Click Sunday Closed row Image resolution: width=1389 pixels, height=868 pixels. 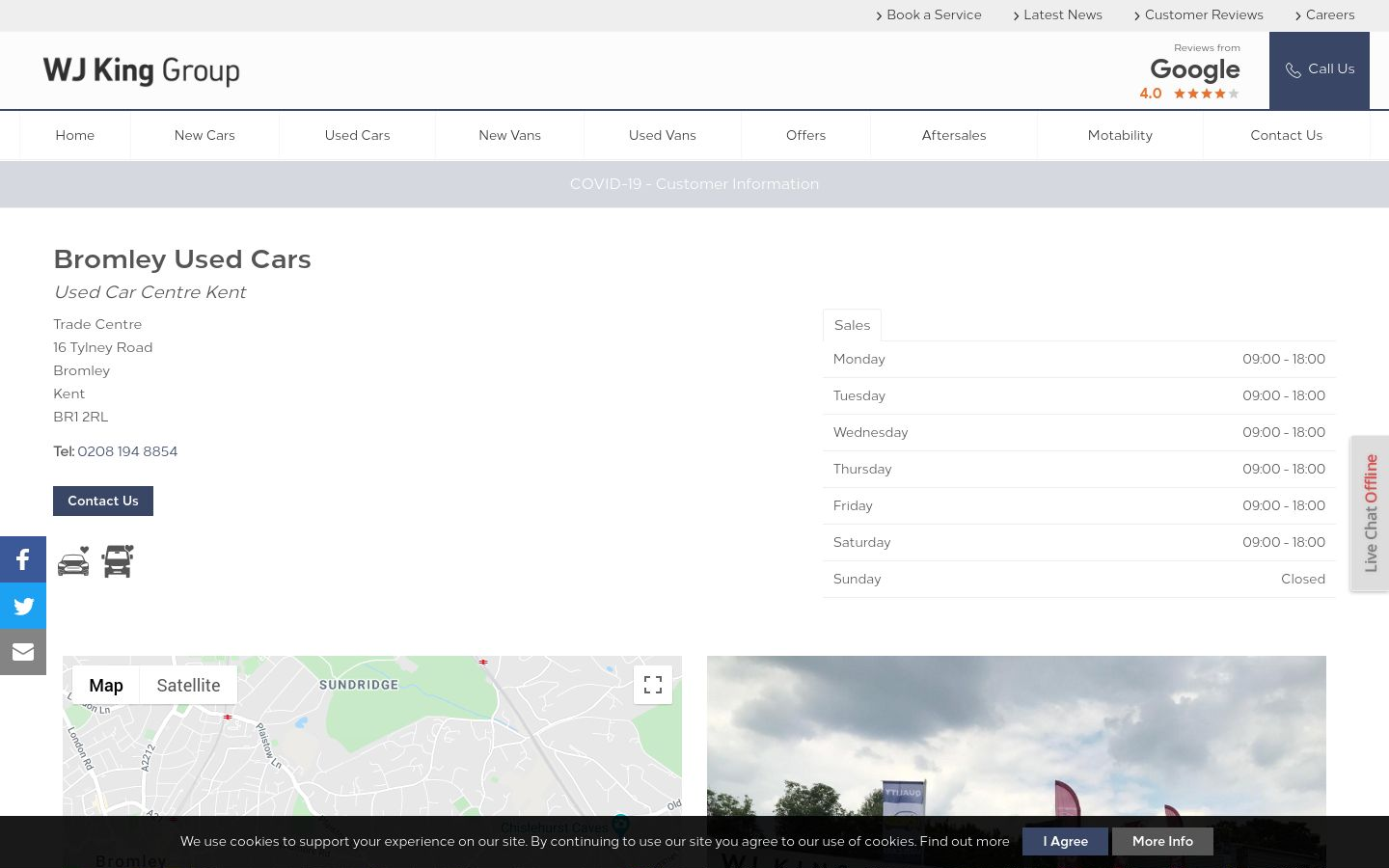pos(1079,579)
